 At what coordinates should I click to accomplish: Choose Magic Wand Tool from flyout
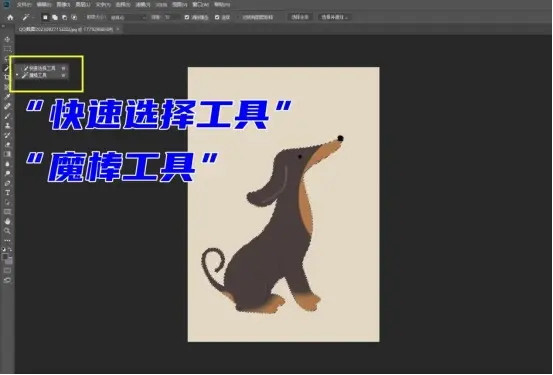coord(42,75)
